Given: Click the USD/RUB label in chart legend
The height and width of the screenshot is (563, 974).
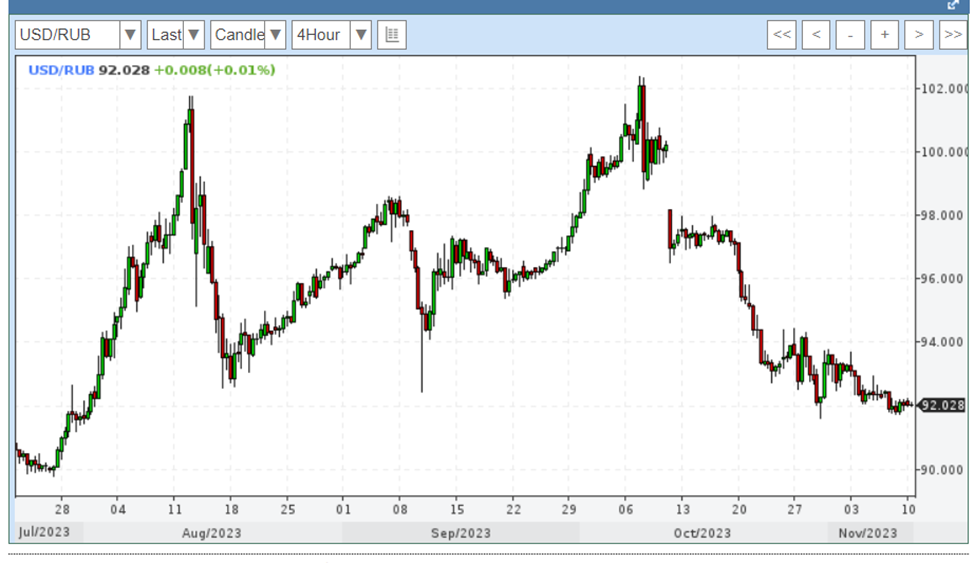Looking at the screenshot, I should [61, 70].
